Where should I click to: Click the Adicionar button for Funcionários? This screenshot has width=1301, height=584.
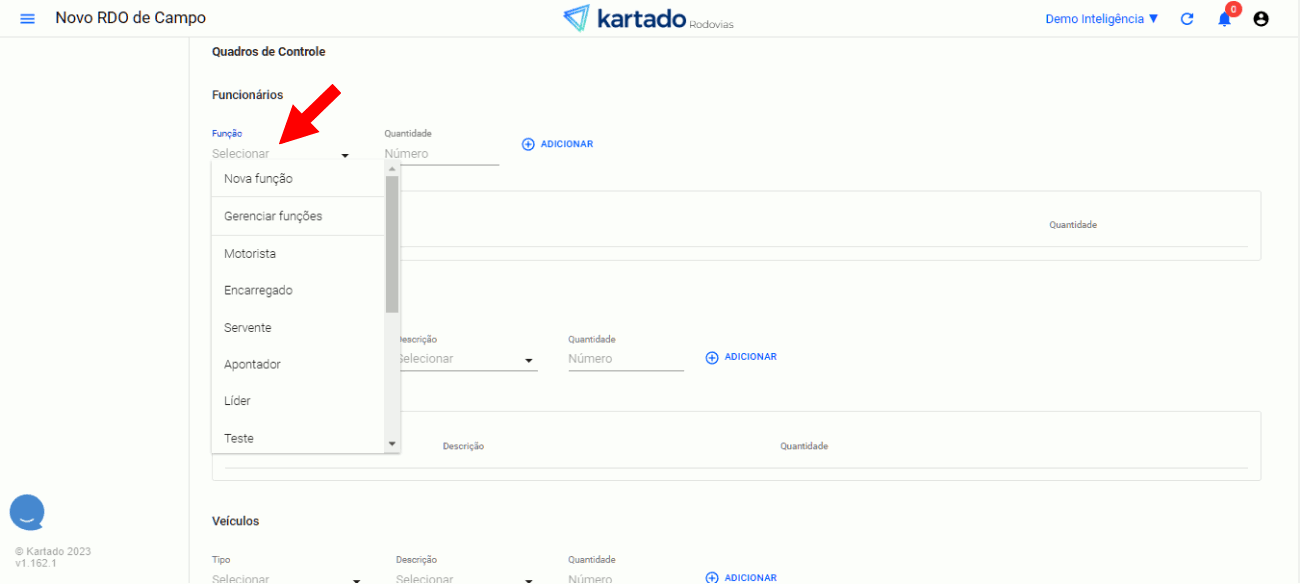click(x=558, y=144)
